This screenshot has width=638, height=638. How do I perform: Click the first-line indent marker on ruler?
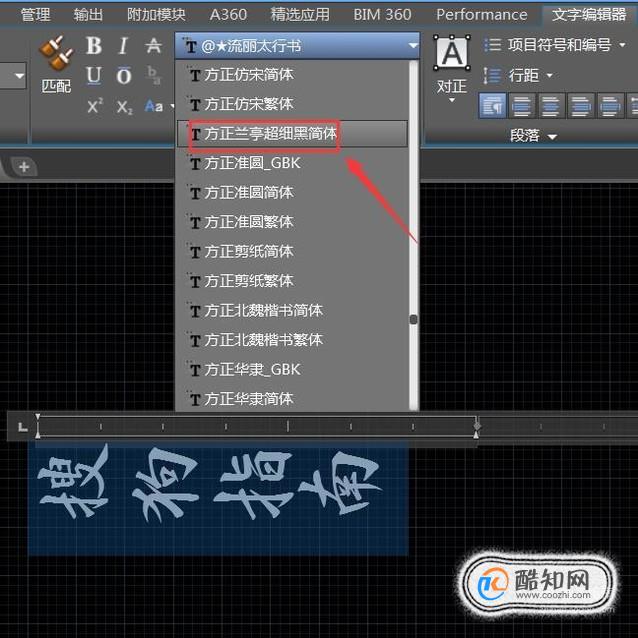[37, 417]
